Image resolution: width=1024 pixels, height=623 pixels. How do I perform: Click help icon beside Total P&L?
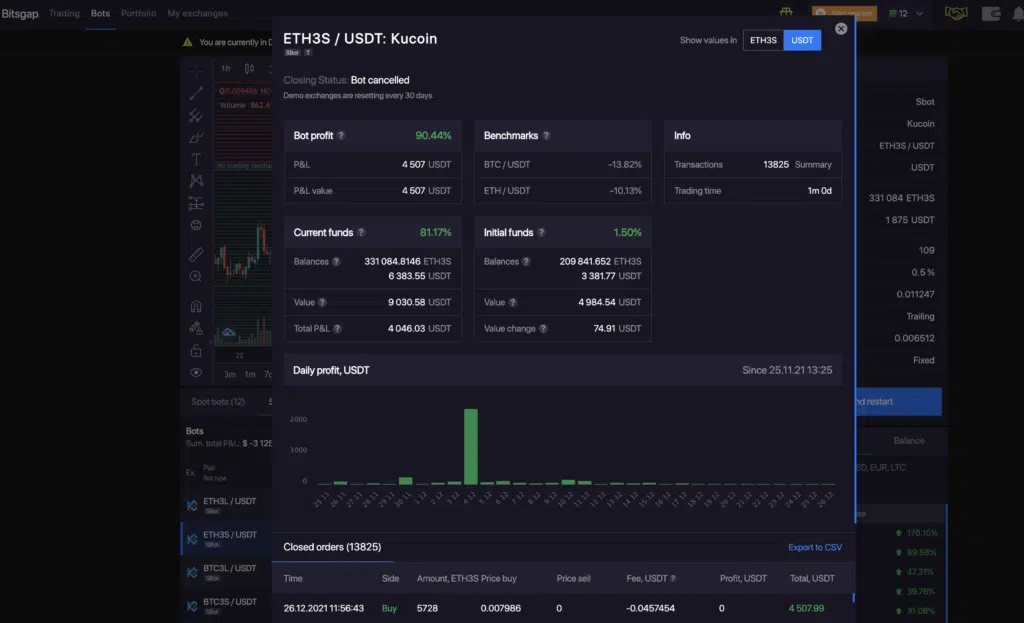tap(337, 328)
